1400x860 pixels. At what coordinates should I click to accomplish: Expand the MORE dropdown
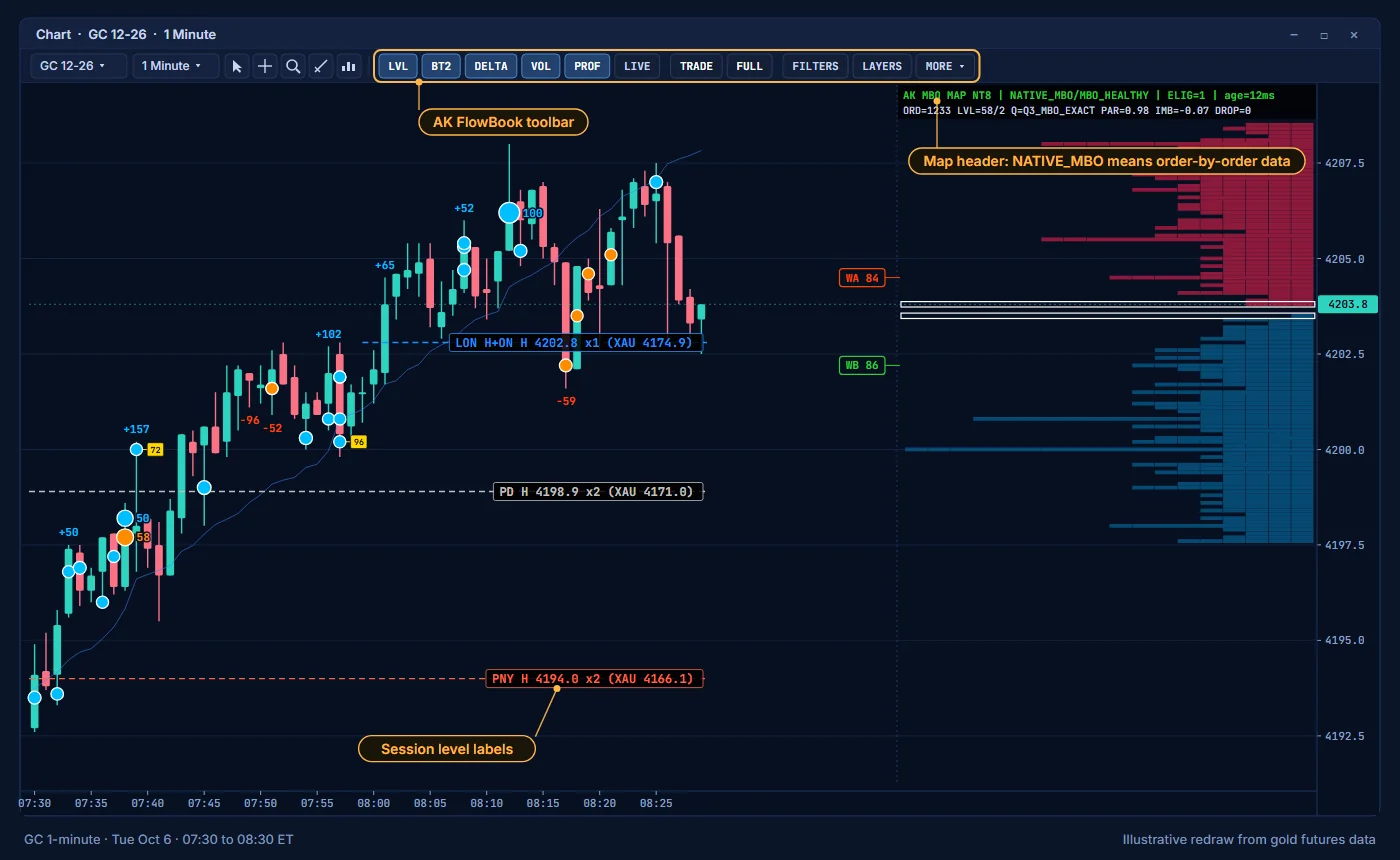tap(945, 66)
